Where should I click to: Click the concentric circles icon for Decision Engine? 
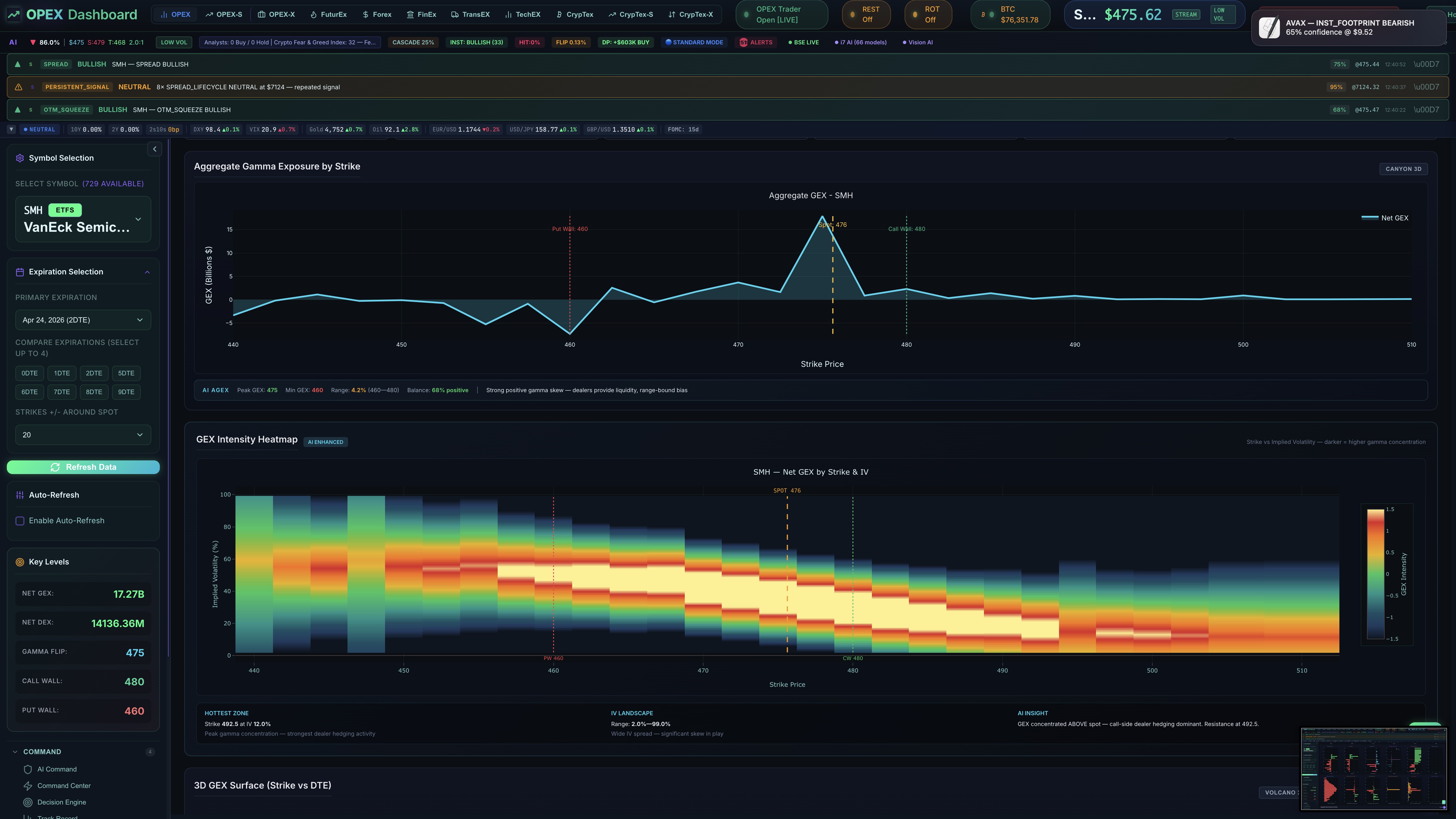28,802
